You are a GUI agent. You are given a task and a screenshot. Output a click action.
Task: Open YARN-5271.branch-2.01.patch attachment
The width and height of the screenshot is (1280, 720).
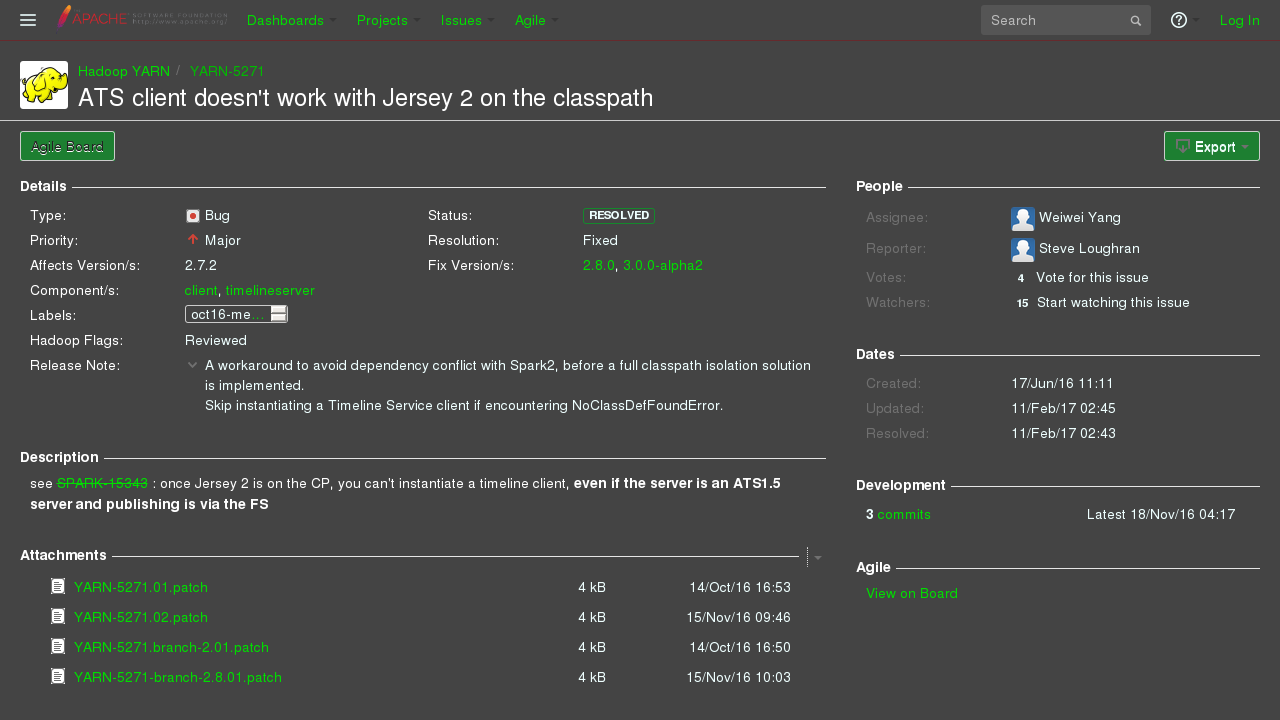171,647
